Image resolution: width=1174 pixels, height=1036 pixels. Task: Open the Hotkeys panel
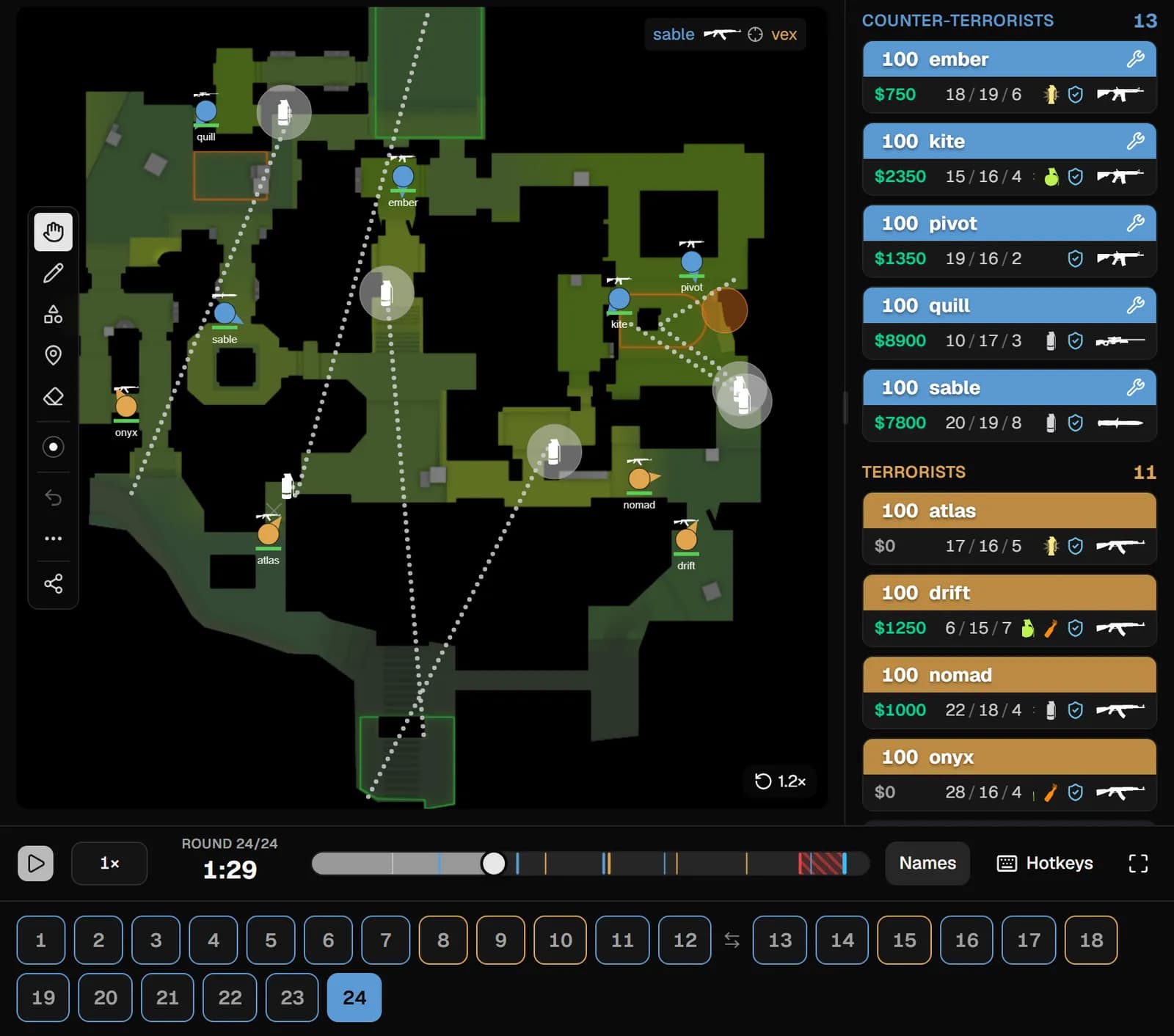(x=1045, y=864)
